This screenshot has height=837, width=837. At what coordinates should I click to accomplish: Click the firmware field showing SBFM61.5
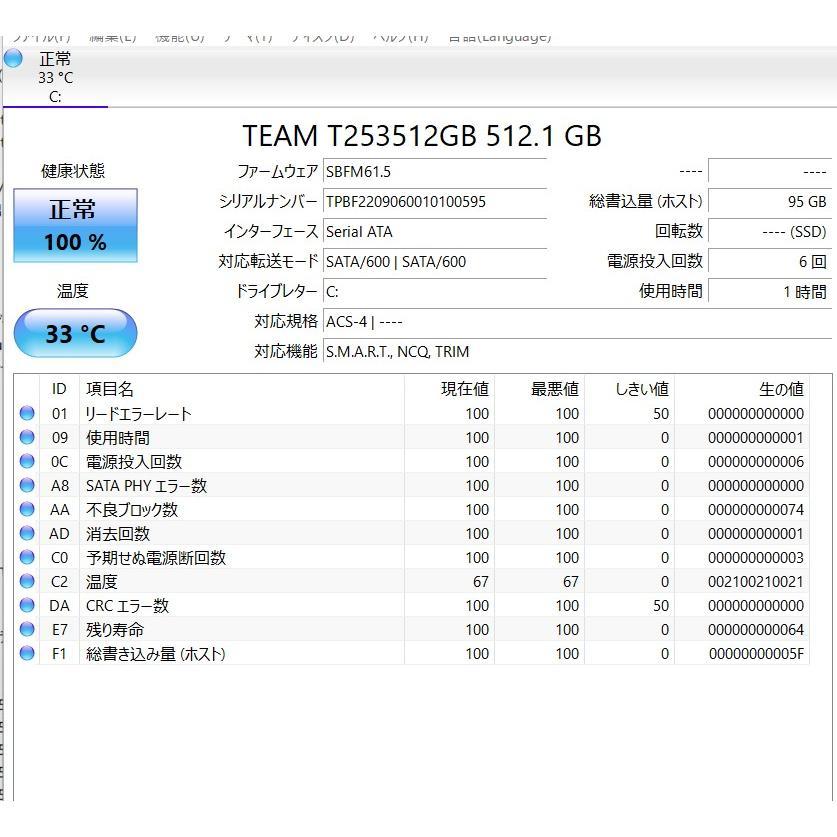(435, 172)
